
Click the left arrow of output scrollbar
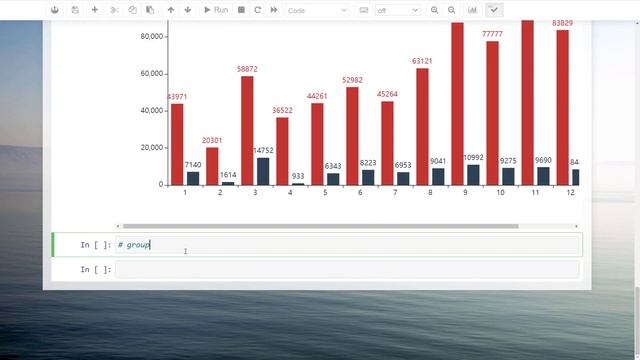click(118, 226)
